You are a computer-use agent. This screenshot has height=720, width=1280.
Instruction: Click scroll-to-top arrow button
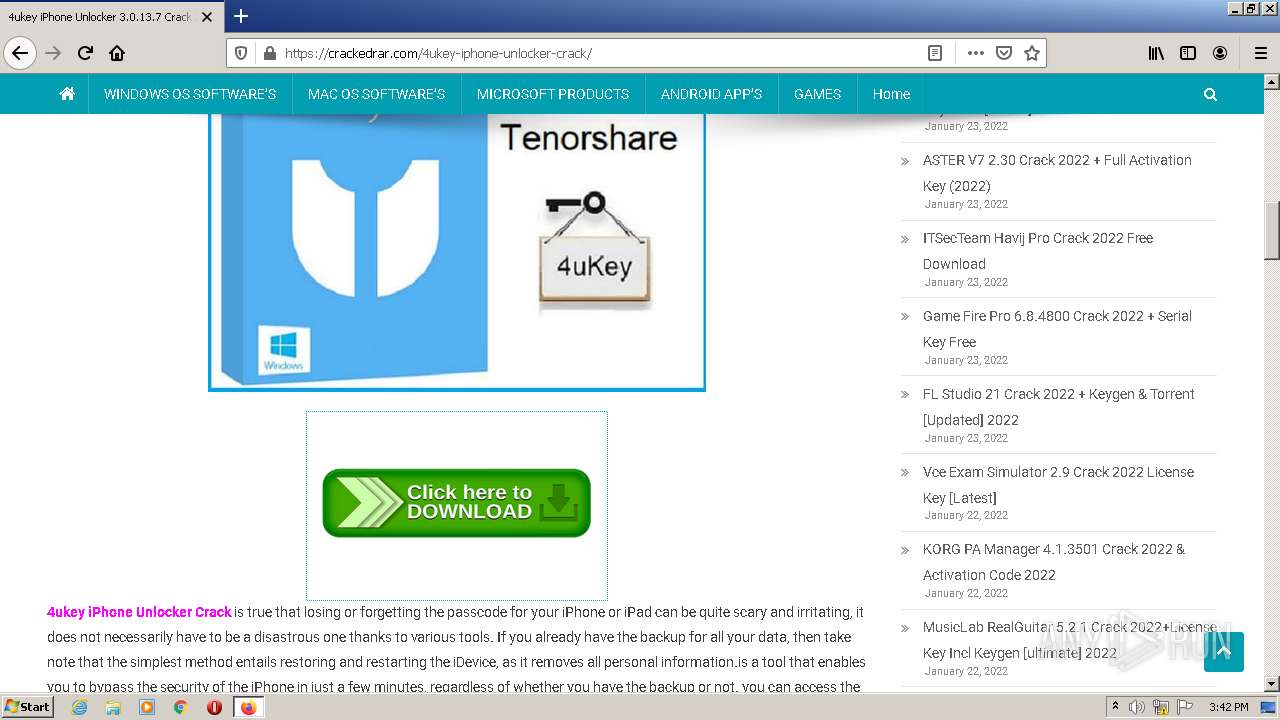tap(1224, 652)
